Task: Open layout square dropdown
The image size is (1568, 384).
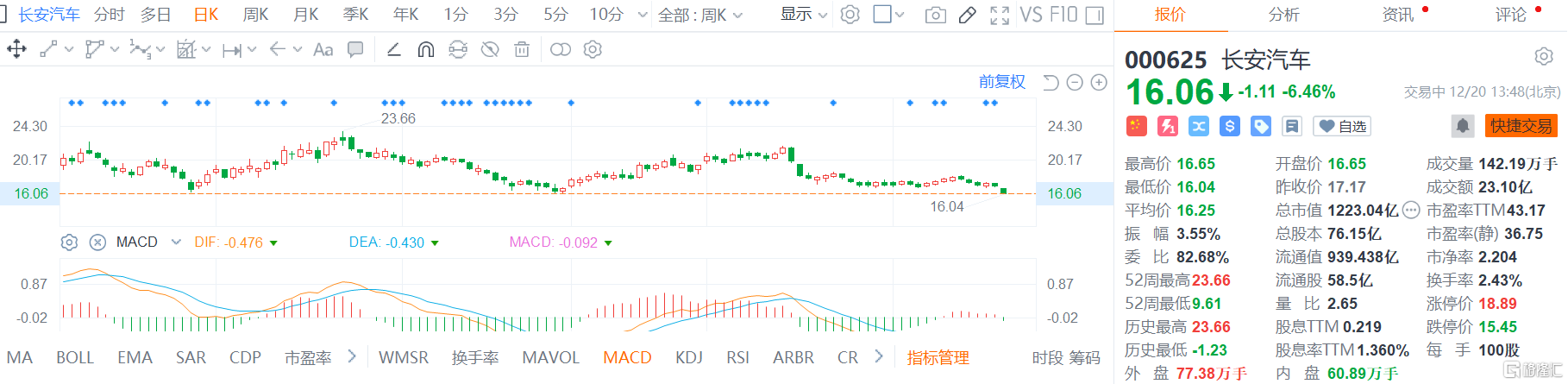Action: pyautogui.click(x=889, y=15)
